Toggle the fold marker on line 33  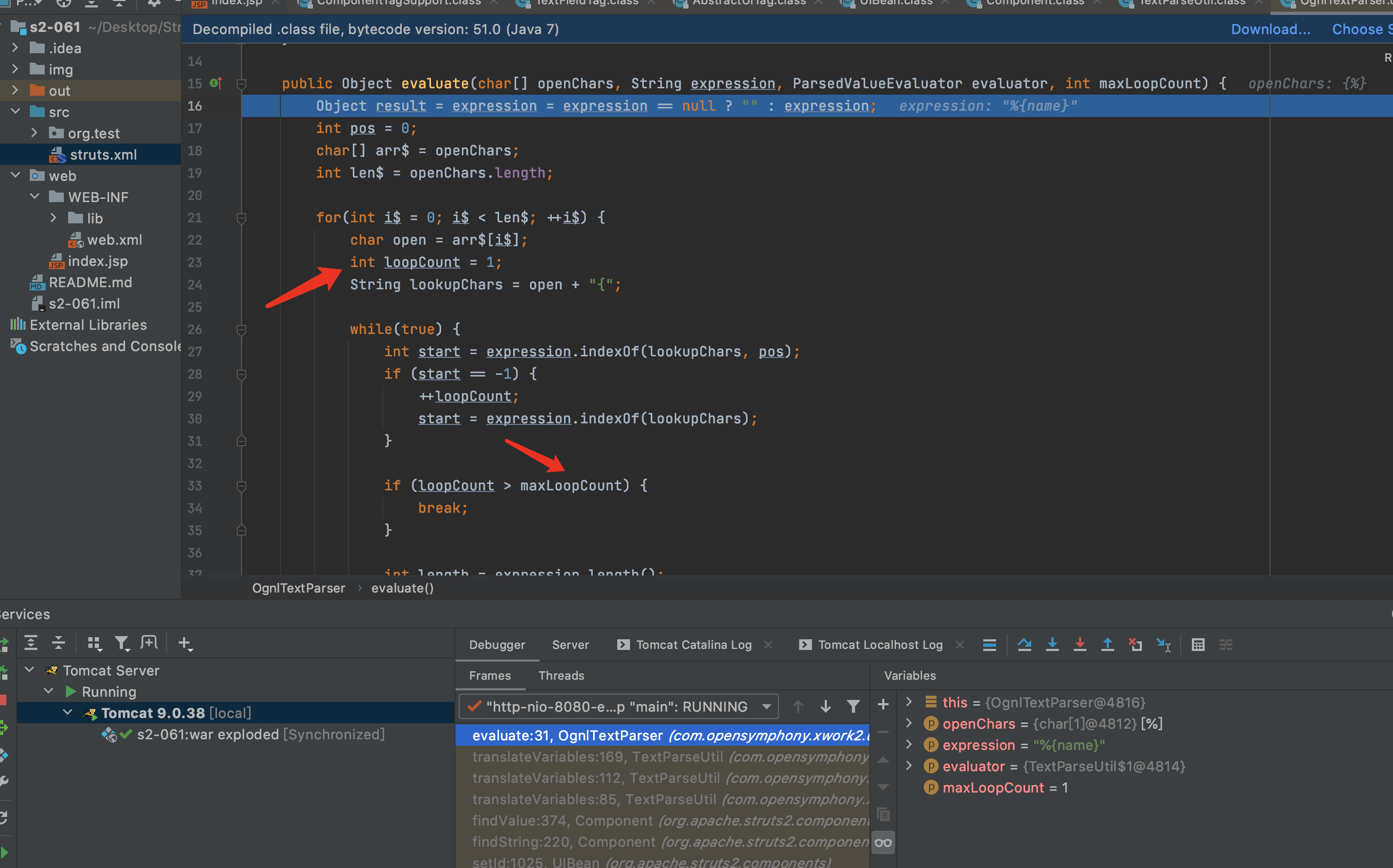click(x=242, y=486)
